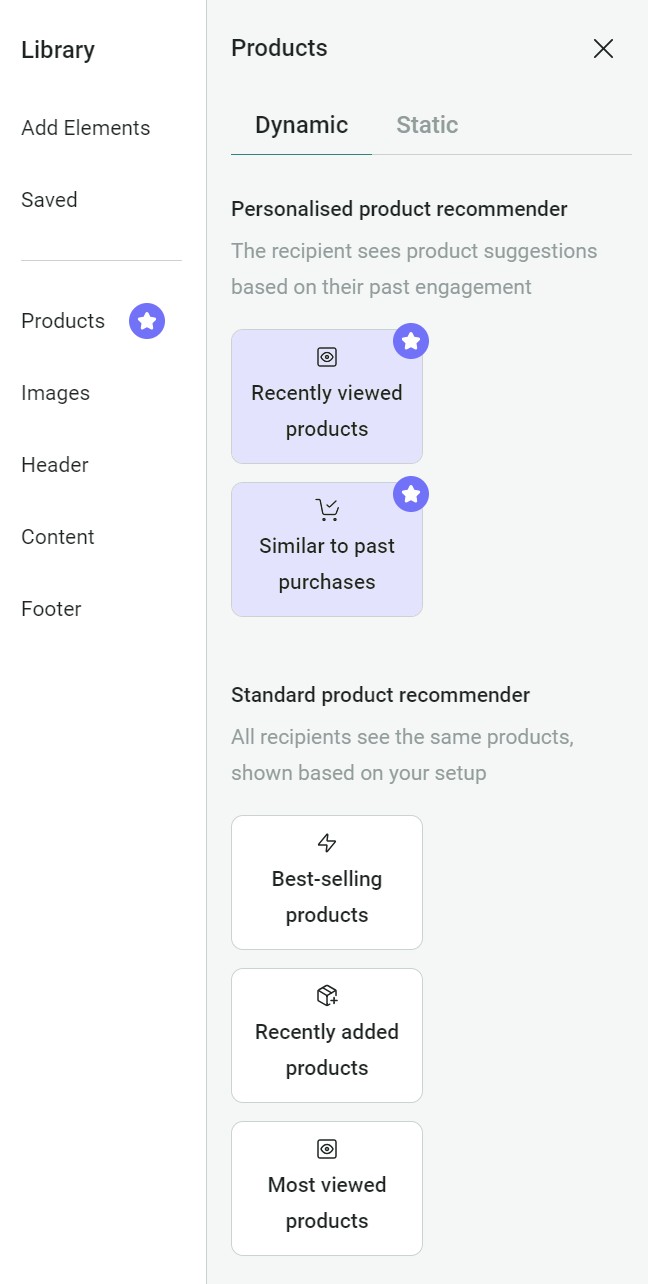Open the Products section in sidebar

tap(62, 320)
